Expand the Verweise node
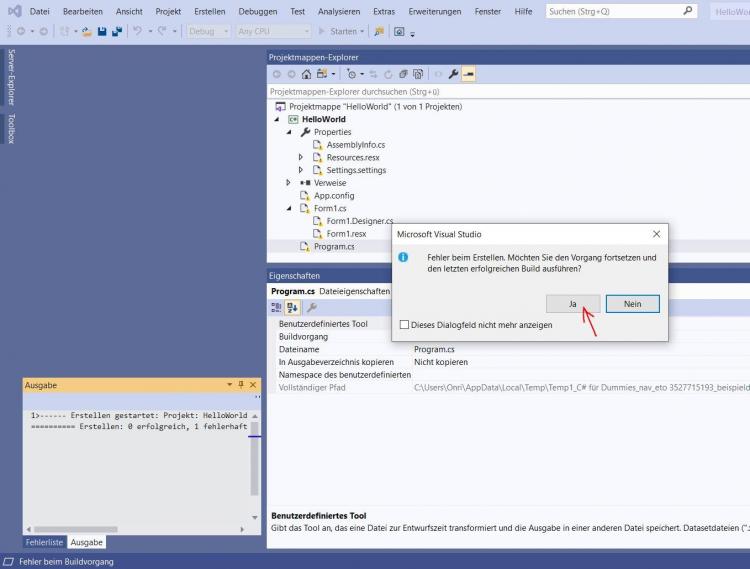 288,183
